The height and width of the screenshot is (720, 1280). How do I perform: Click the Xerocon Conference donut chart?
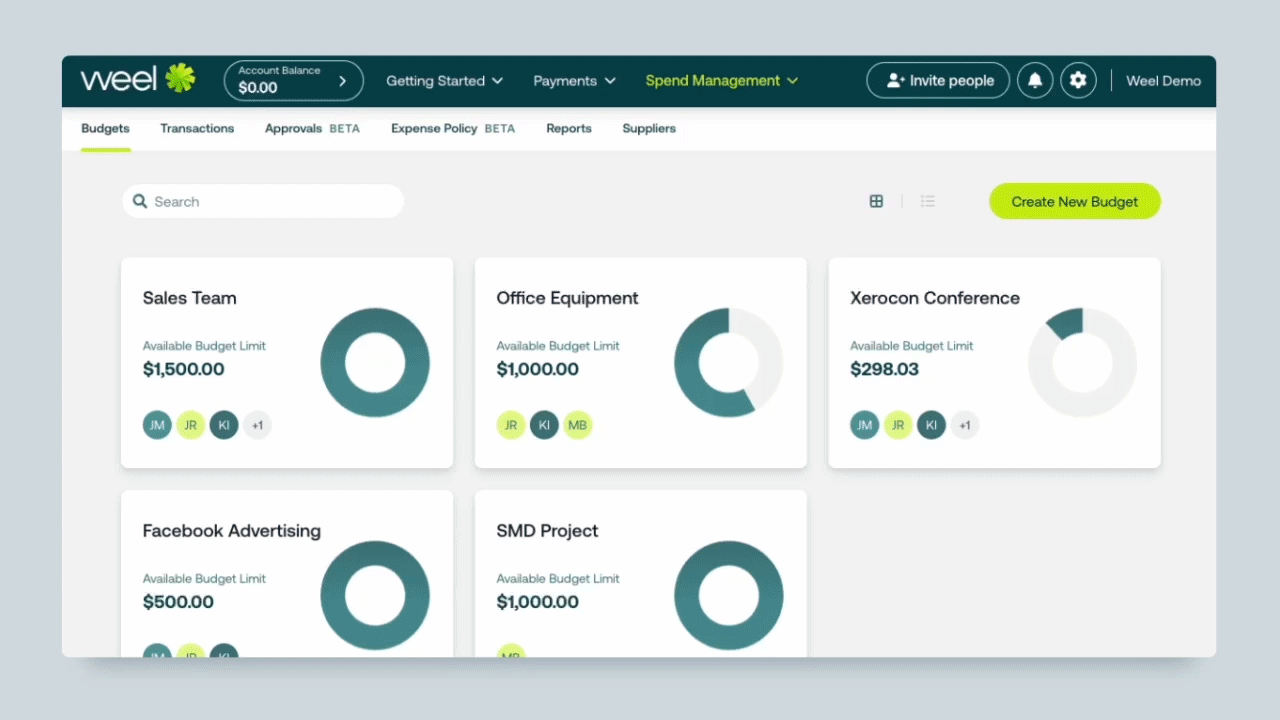click(x=1083, y=362)
